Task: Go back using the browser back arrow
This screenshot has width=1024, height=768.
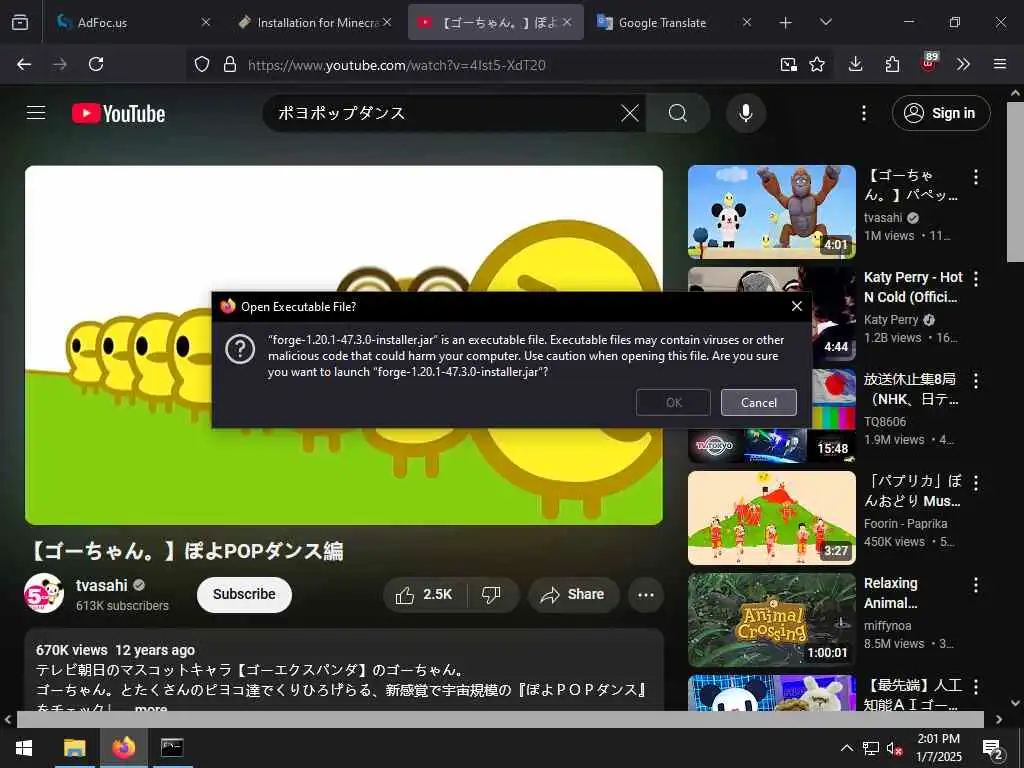Action: [24, 64]
